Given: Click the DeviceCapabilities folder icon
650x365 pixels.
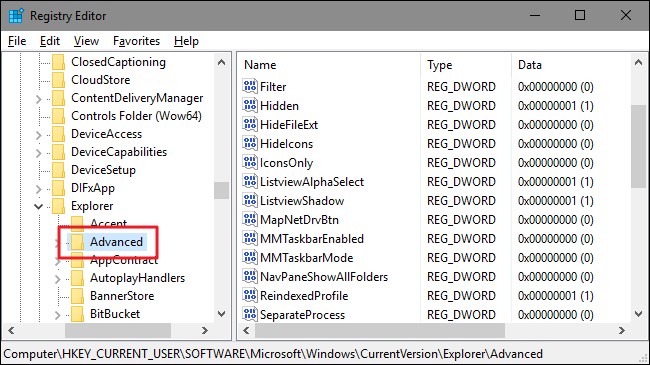Looking at the screenshot, I should tap(58, 152).
